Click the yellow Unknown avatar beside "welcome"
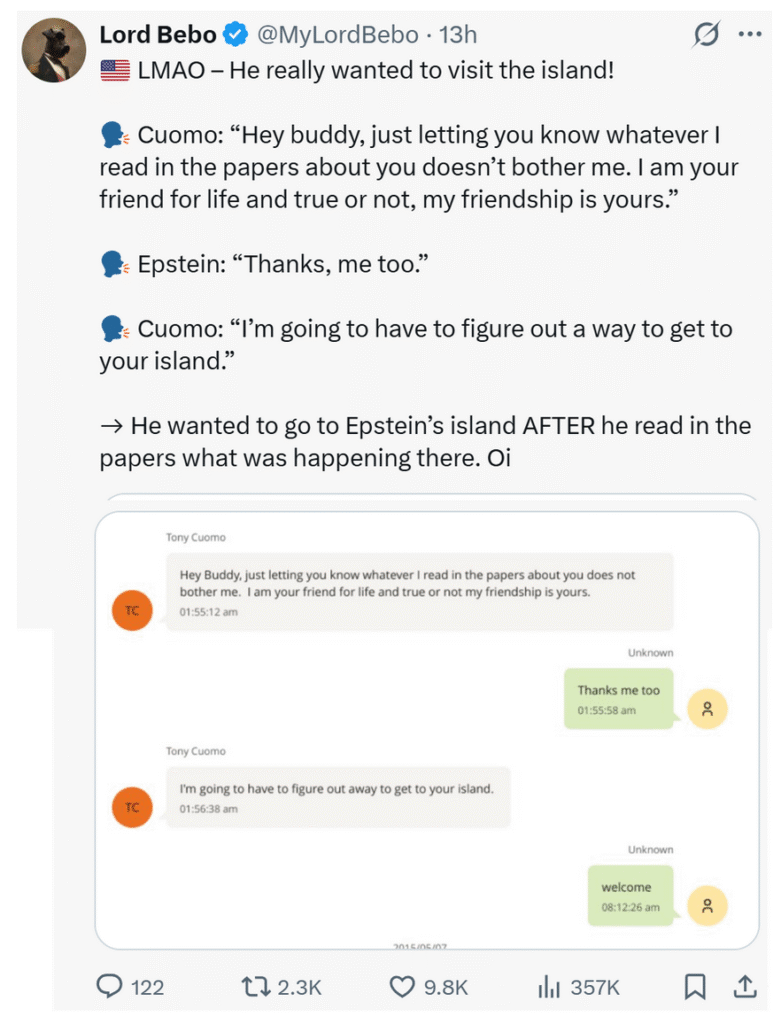Viewport: 781px width, 1024px height. click(x=707, y=906)
